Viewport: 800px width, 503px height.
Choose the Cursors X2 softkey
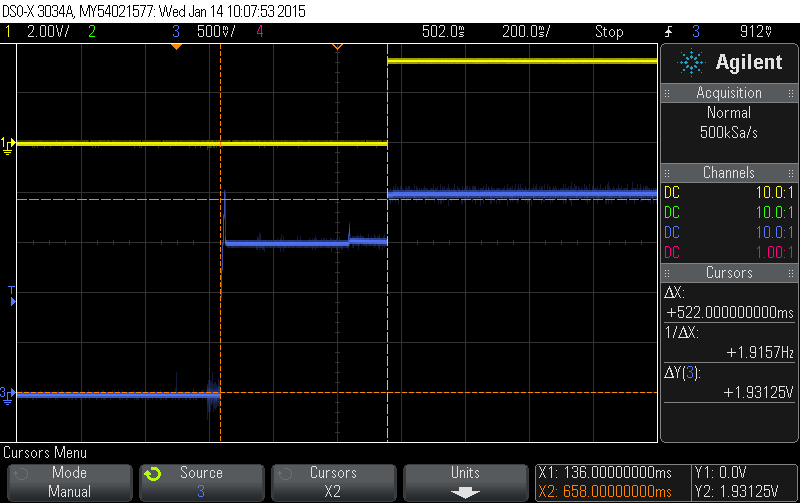[x=334, y=482]
